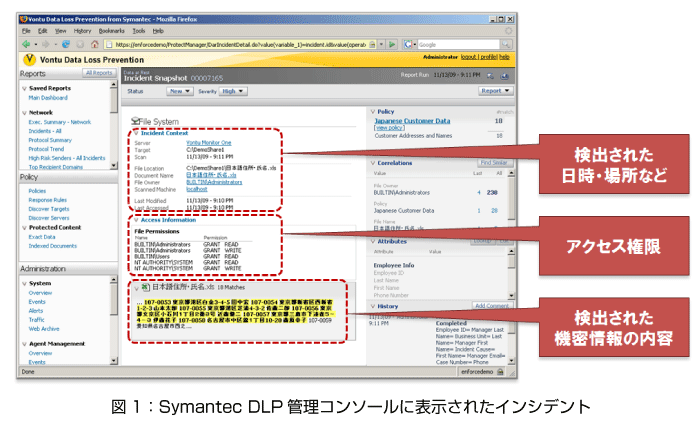Collapse the Network tree section

click(x=24, y=113)
